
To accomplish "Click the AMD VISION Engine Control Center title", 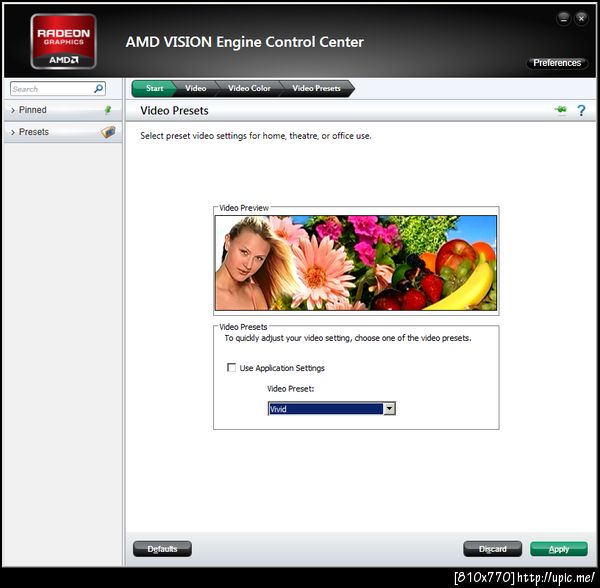I will pos(245,42).
